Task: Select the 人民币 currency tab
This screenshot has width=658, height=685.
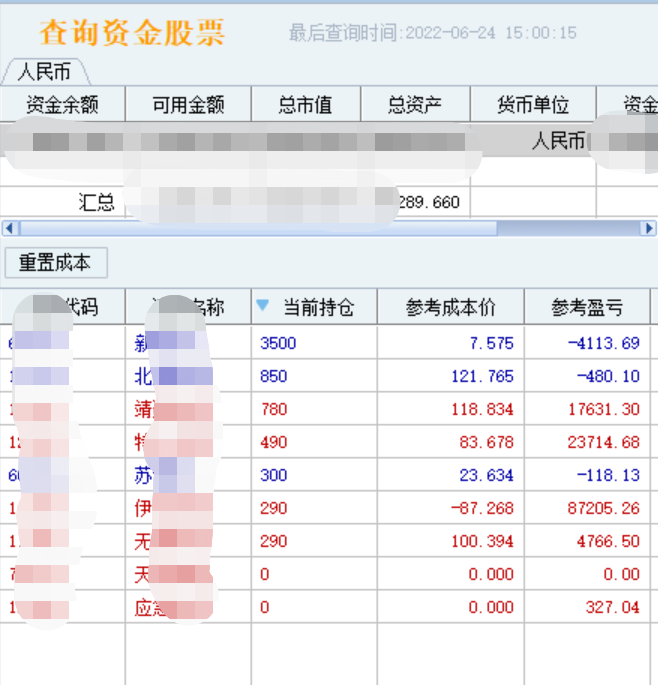Action: 45,72
